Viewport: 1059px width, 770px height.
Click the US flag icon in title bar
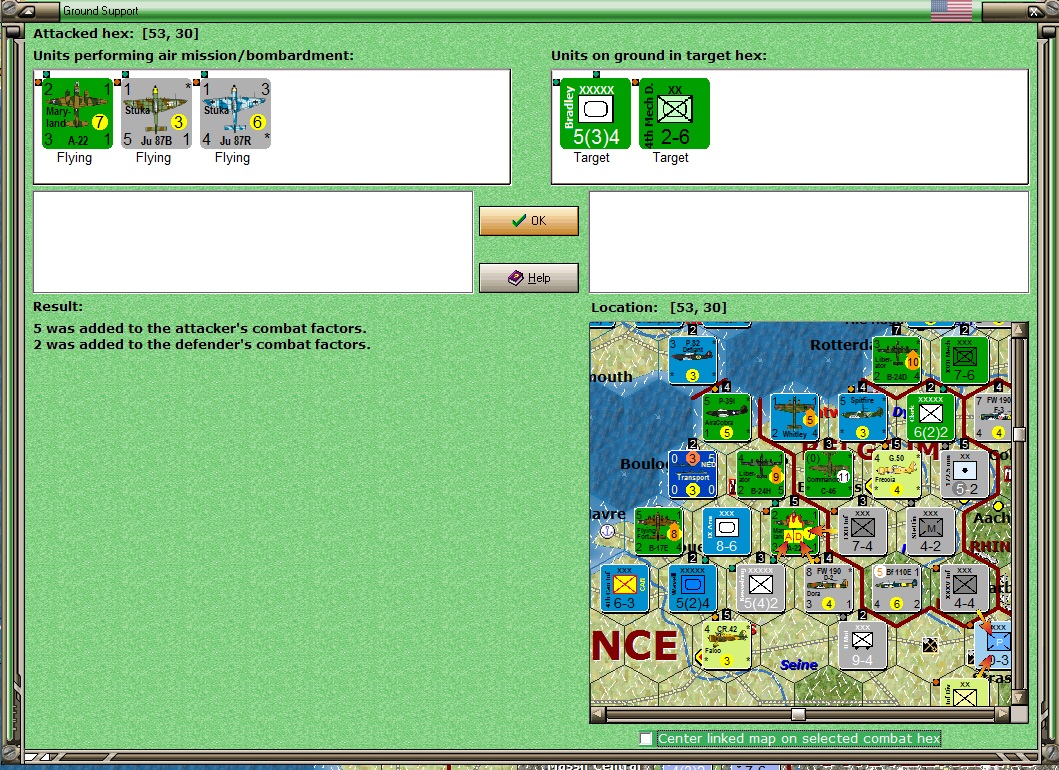pos(951,10)
